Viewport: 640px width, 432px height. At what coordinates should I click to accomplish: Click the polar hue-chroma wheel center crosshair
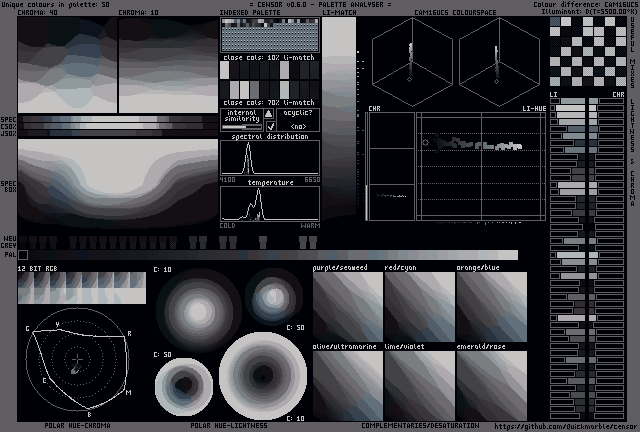[x=77, y=358]
